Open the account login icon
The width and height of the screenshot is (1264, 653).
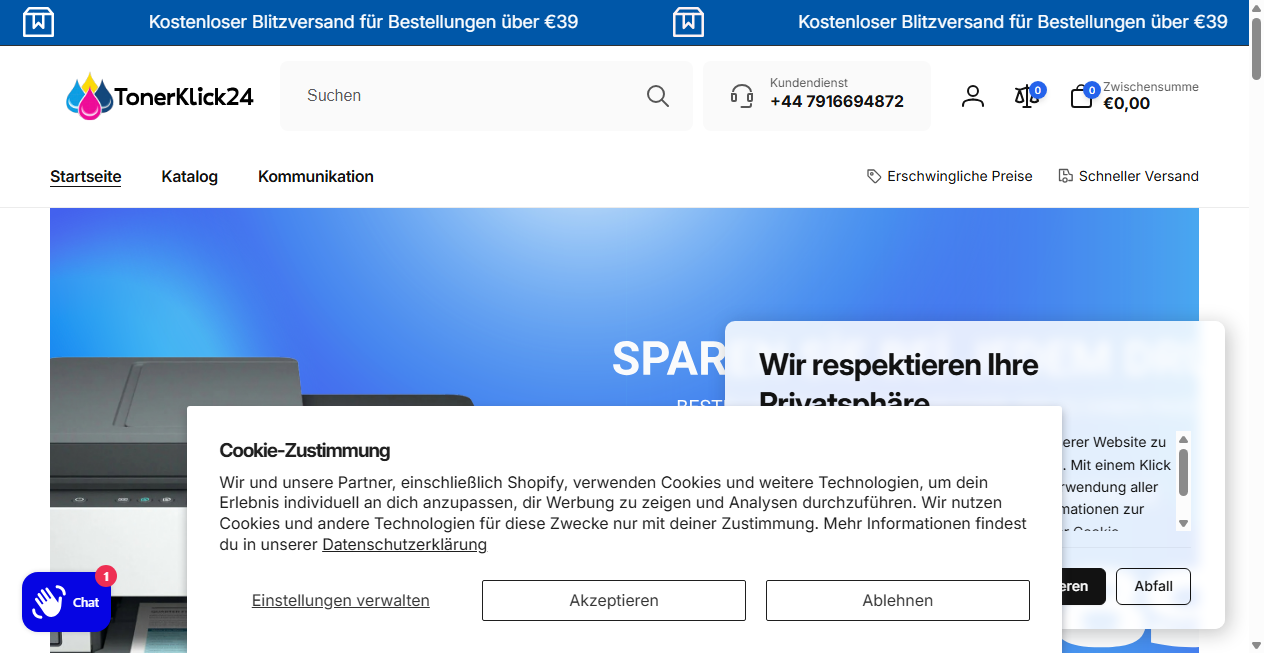(x=972, y=95)
